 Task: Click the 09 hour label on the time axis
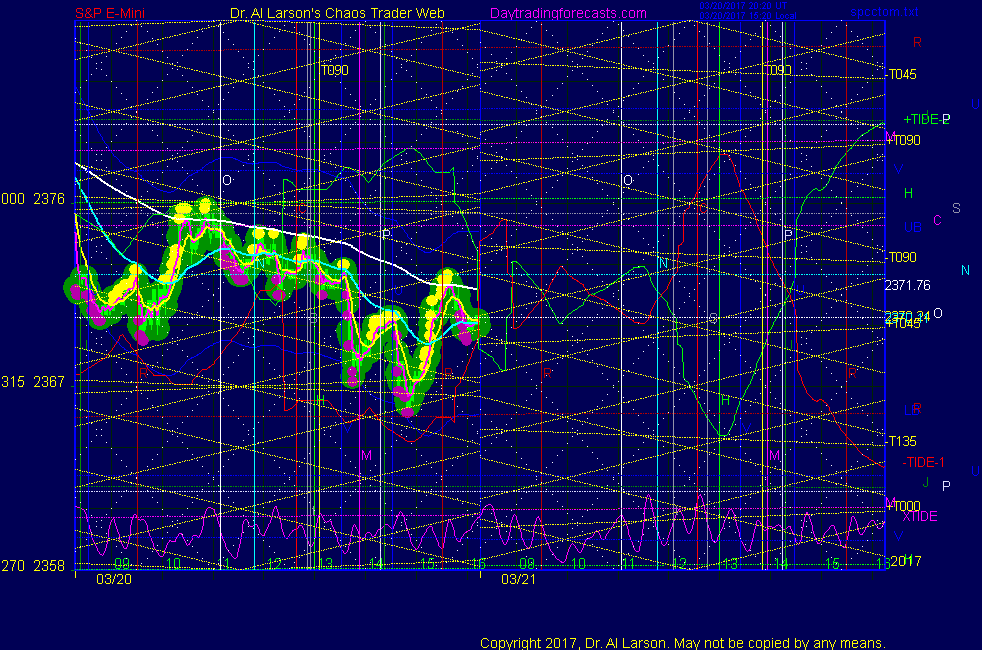click(122, 564)
